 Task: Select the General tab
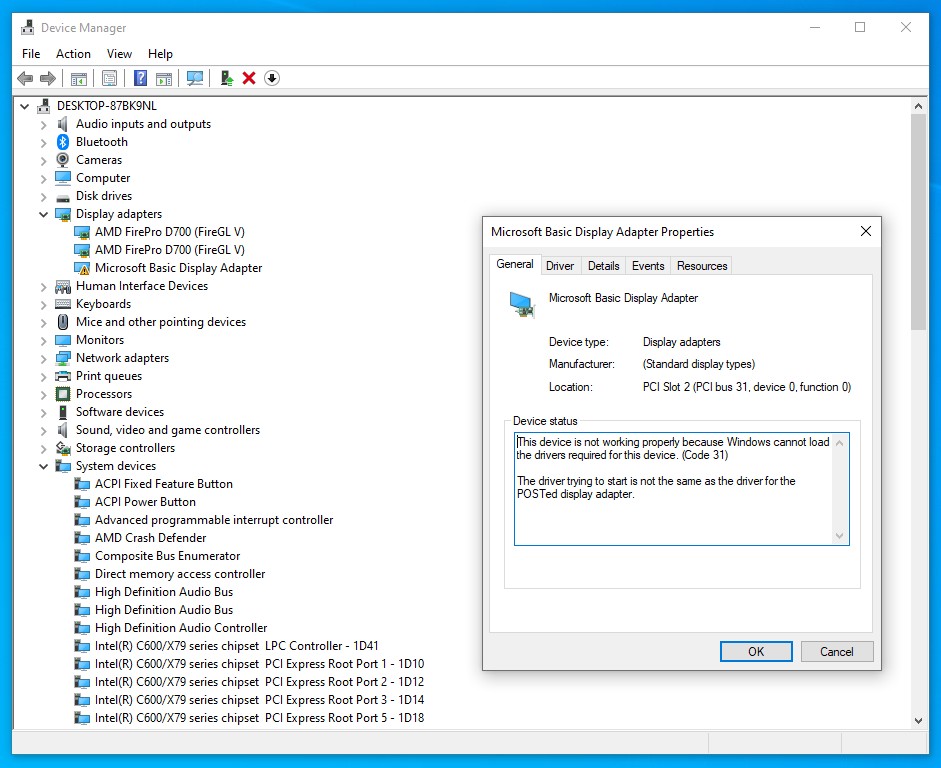(515, 264)
